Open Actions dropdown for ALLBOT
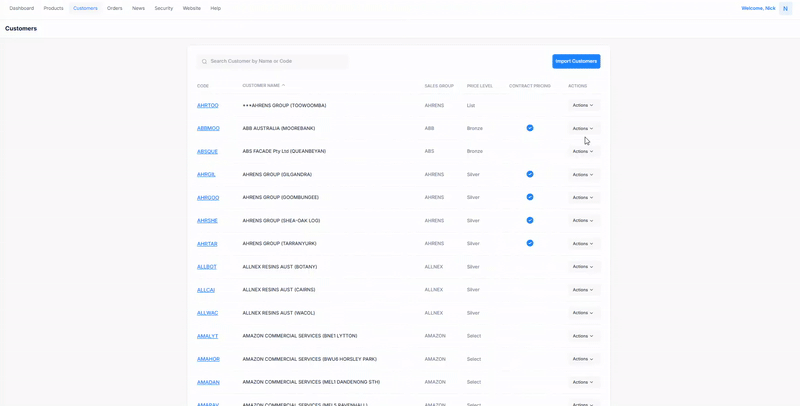800x406 pixels. [583, 267]
